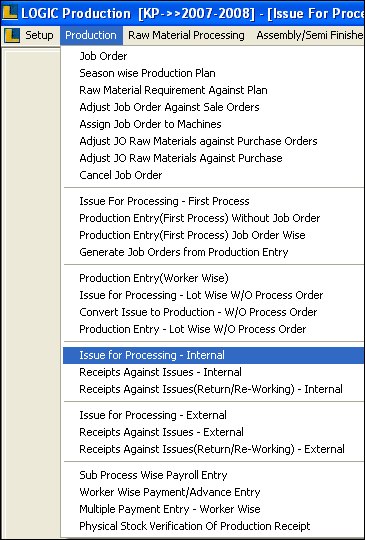Viewport: 365px width, 540px height.
Task: Collapse the Production menu
Action: point(91,35)
